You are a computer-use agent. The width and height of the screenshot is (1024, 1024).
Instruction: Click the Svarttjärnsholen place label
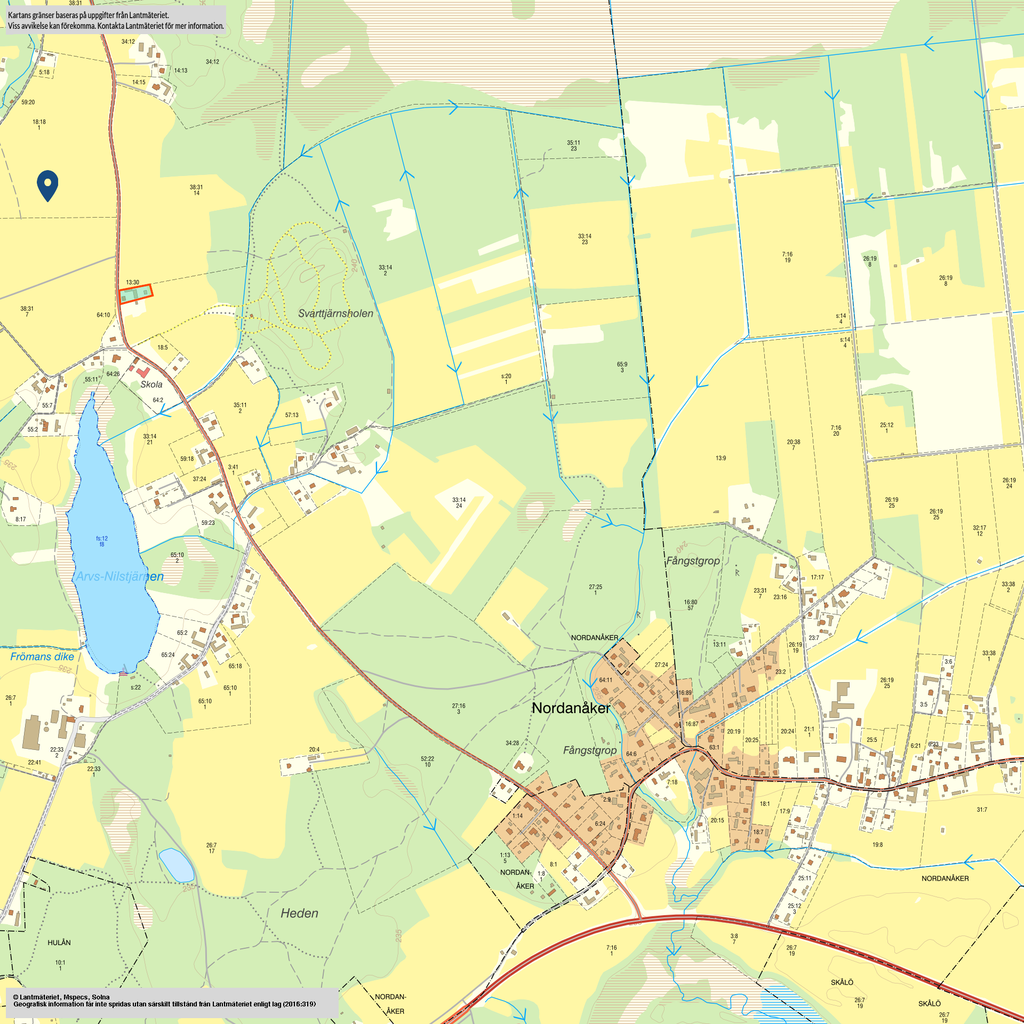(x=336, y=313)
